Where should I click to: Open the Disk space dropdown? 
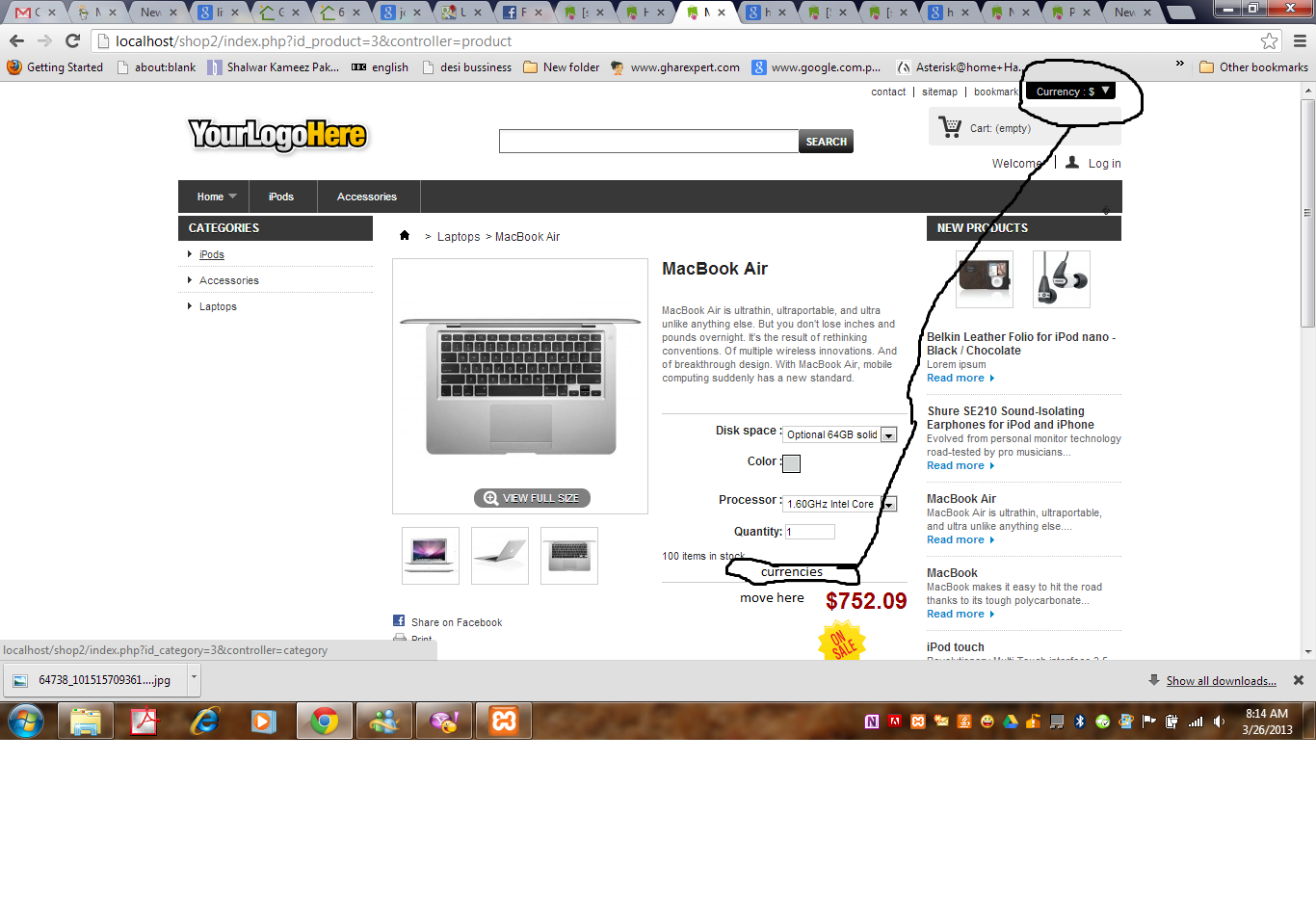point(840,434)
